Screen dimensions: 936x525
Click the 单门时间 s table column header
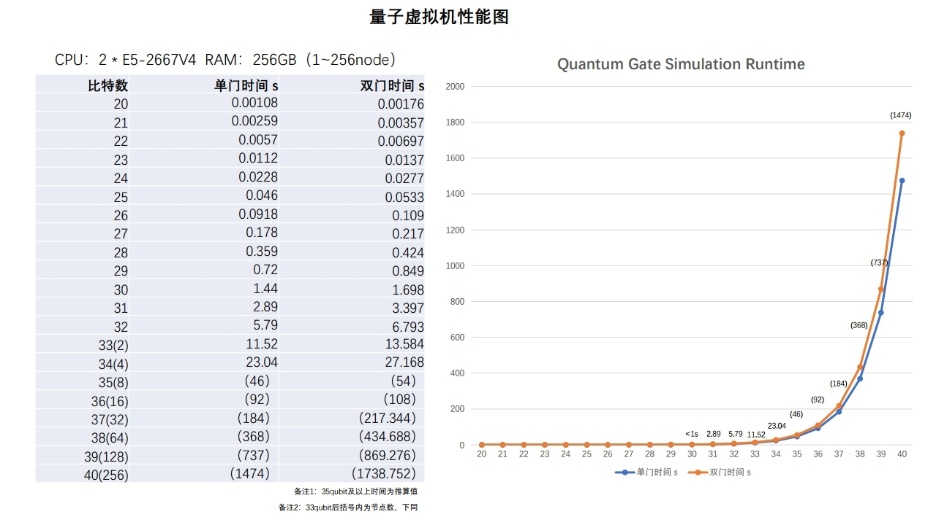tap(246, 86)
